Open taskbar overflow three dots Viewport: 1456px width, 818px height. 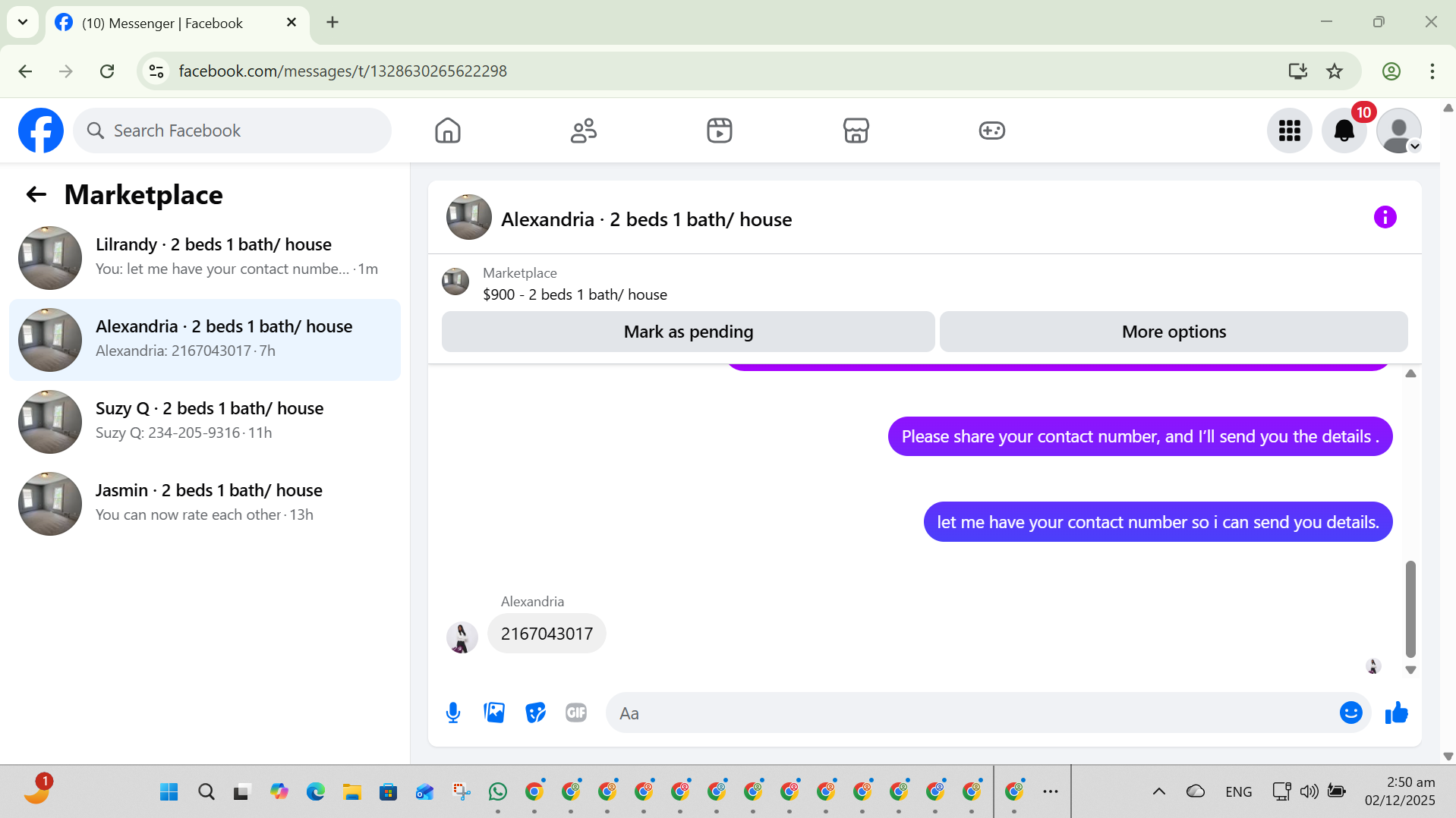pyautogui.click(x=1051, y=792)
